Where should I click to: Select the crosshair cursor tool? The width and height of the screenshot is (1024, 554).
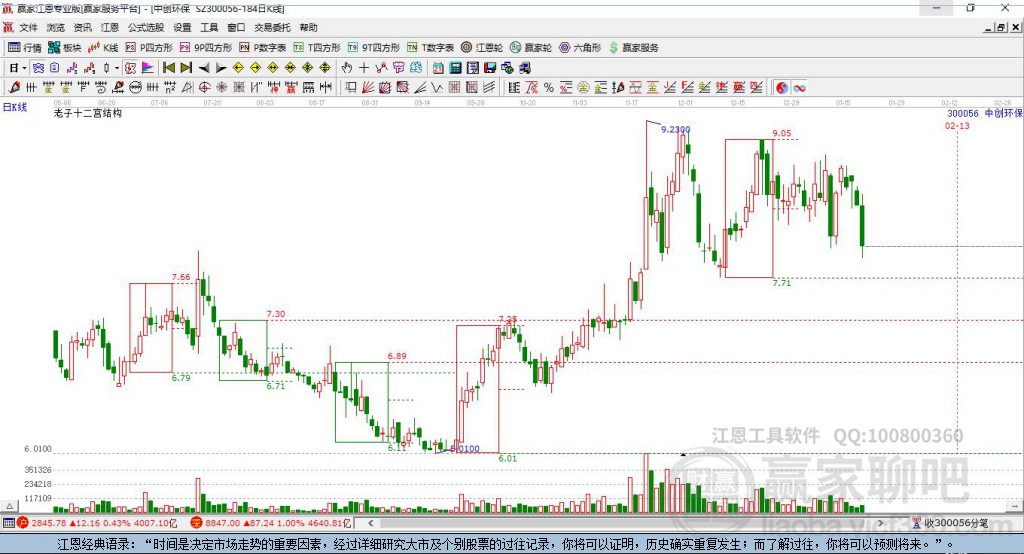click(x=364, y=68)
